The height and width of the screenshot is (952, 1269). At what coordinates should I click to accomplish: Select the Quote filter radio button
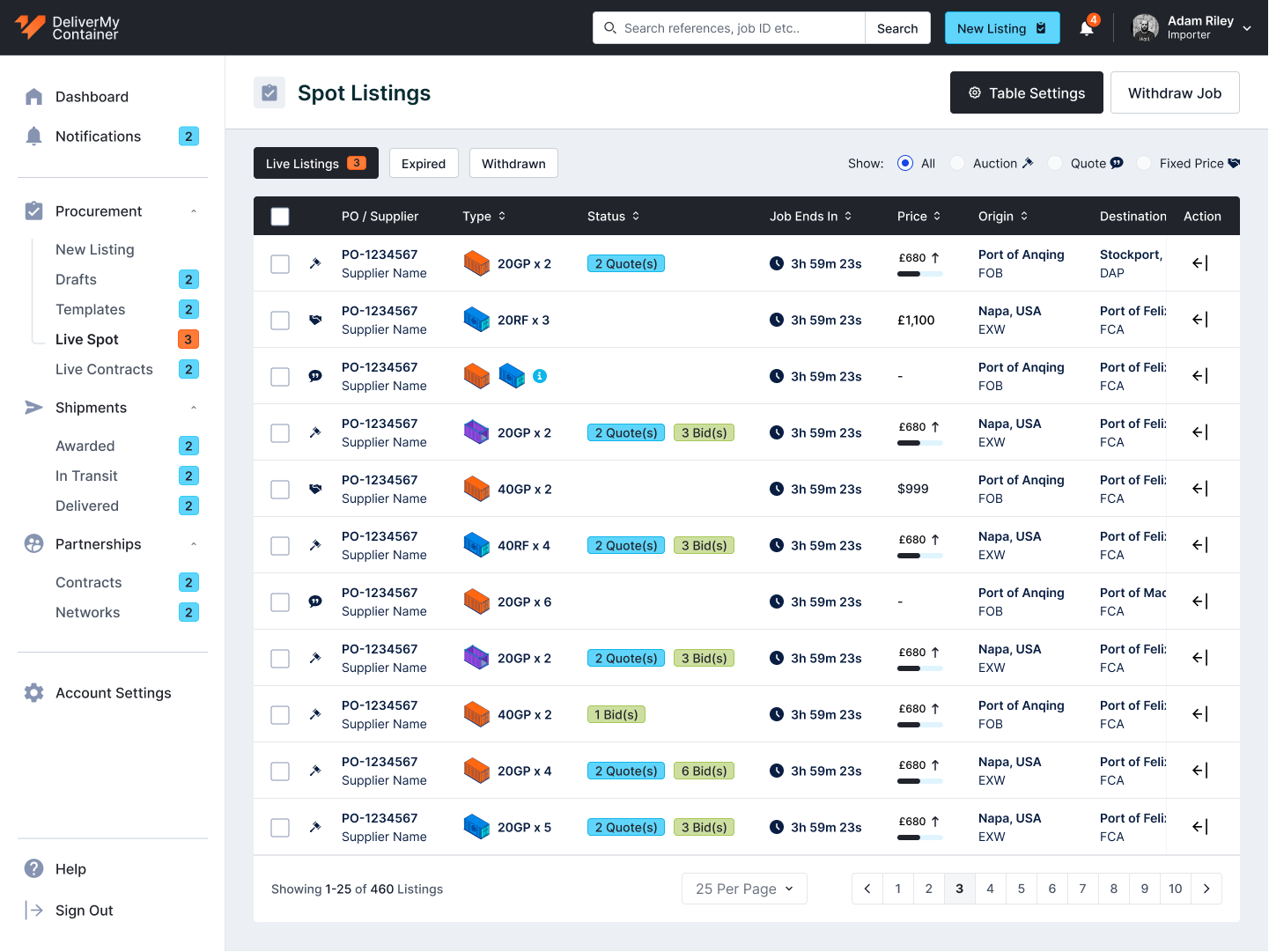click(x=1055, y=163)
